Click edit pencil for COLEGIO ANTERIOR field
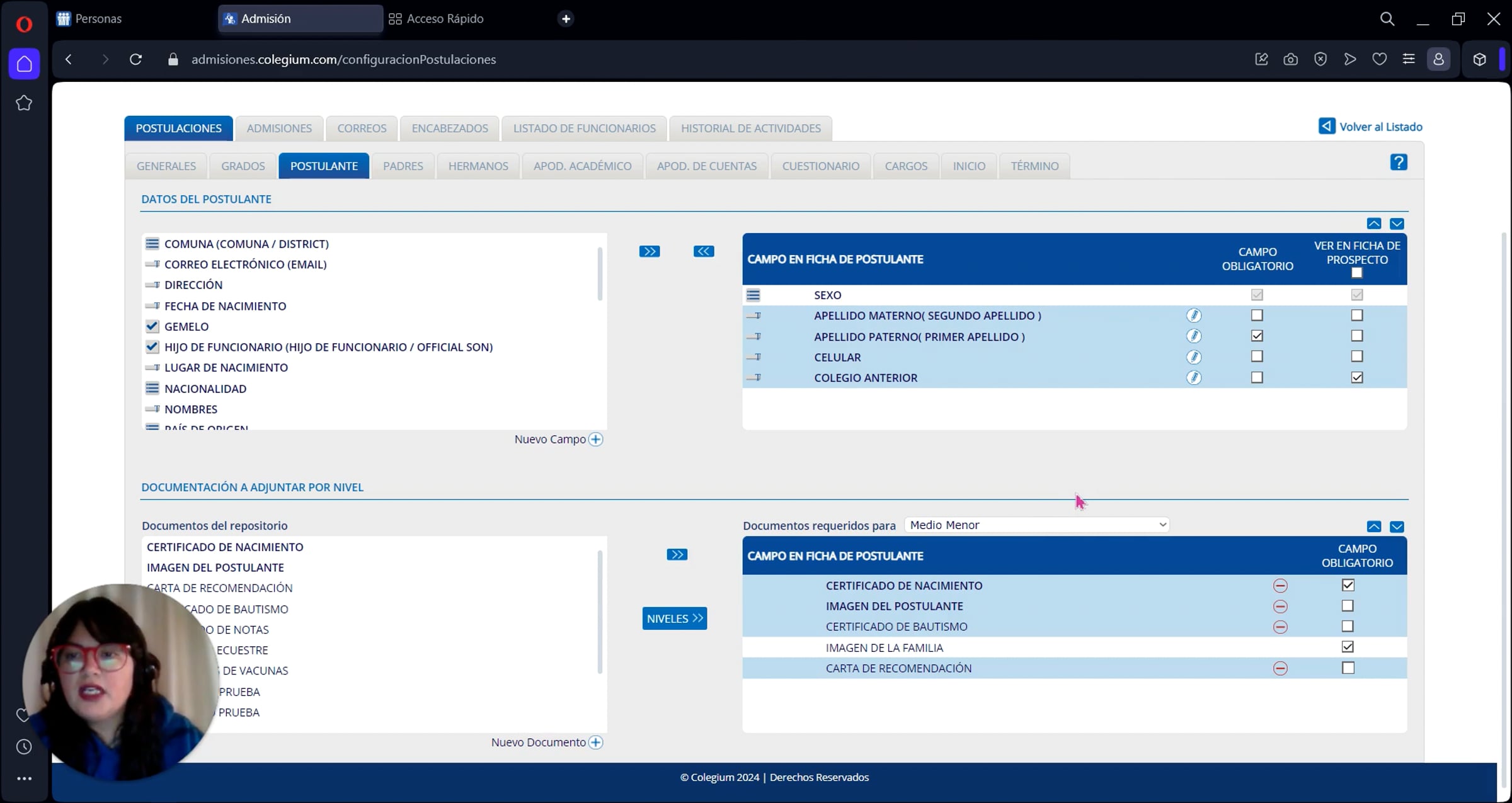This screenshot has height=803, width=1512. coord(1193,378)
